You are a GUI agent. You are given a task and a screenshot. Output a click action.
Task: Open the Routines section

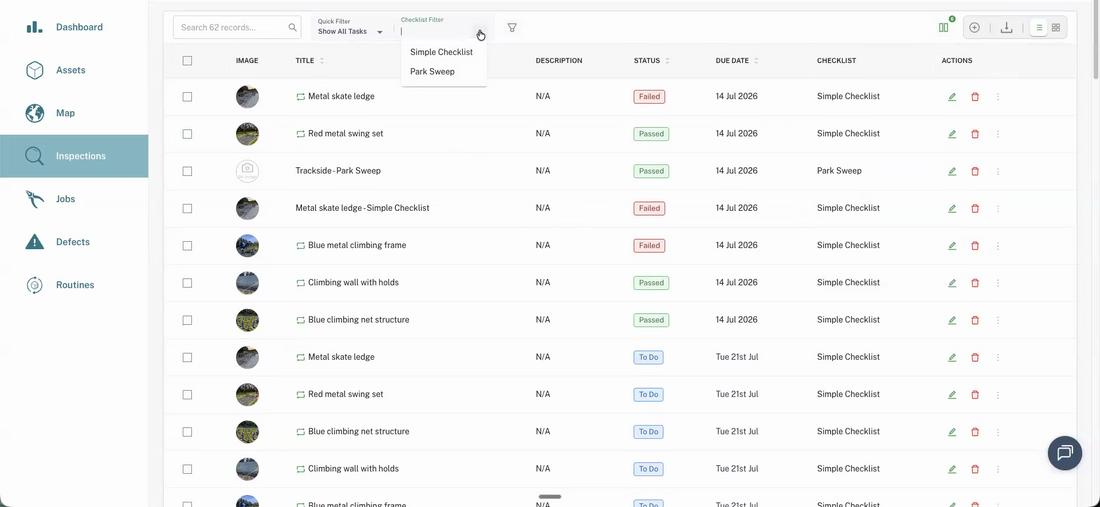74,285
